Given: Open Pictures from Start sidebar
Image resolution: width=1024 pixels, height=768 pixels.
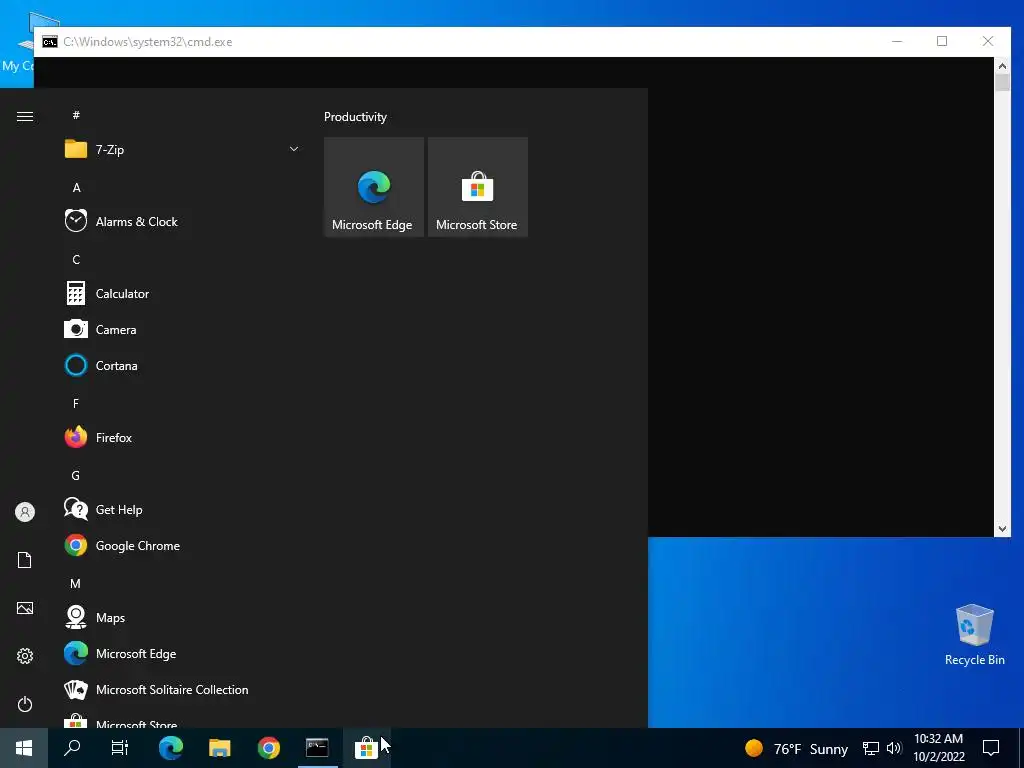Looking at the screenshot, I should [x=25, y=608].
